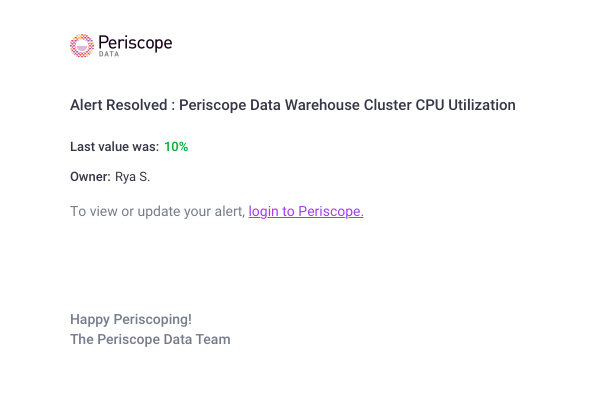Click the colon after Alert Resolved
Screen dimensions: 600x400
(173, 106)
